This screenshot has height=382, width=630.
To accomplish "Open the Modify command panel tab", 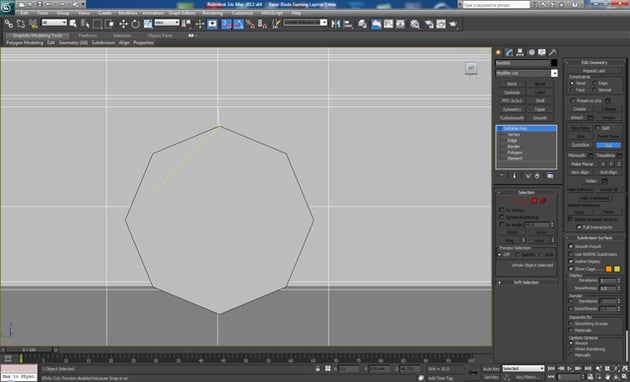I will click(x=509, y=52).
